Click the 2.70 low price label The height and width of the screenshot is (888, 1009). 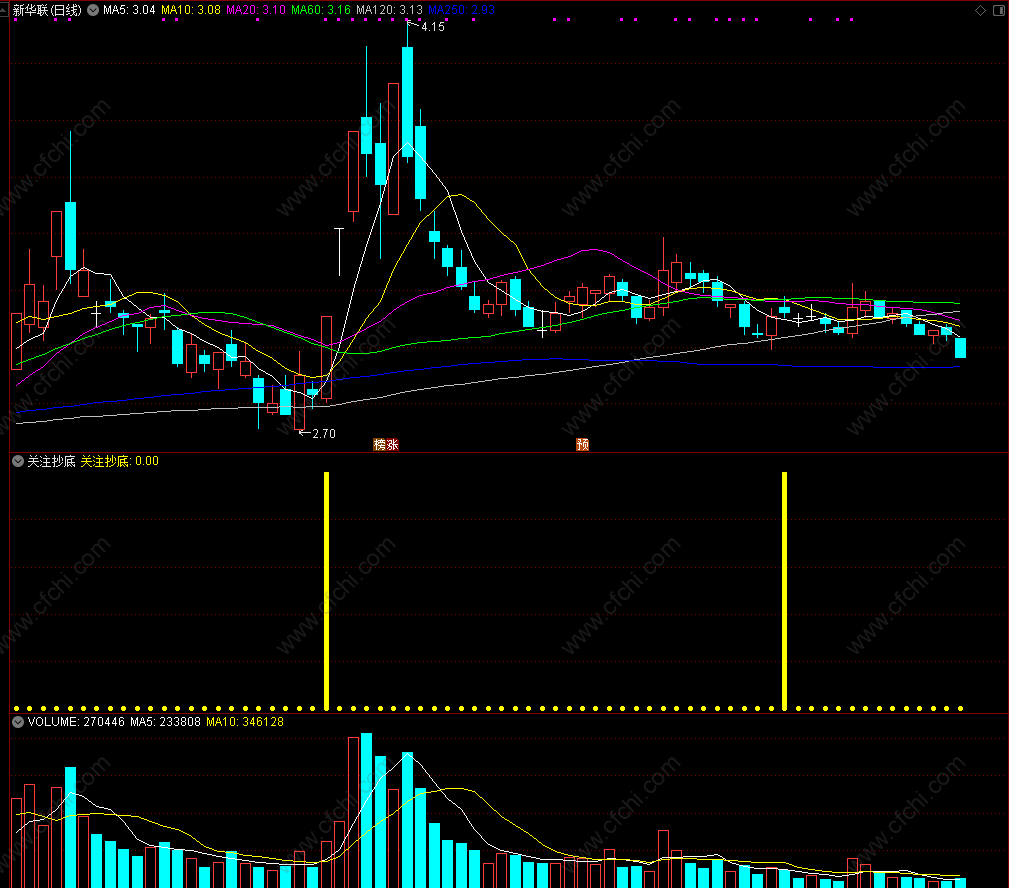tap(324, 434)
